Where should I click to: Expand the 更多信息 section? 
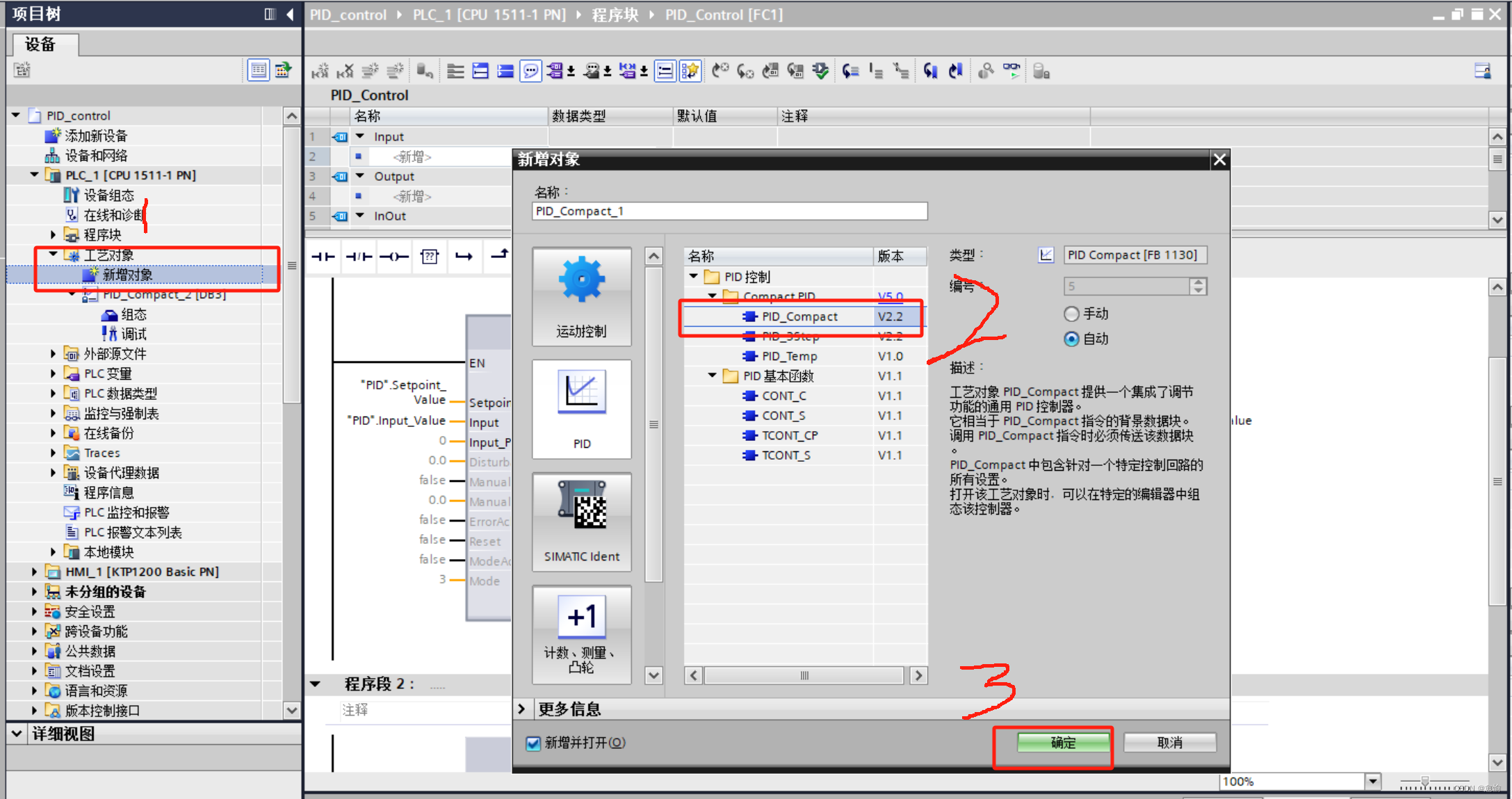click(522, 709)
